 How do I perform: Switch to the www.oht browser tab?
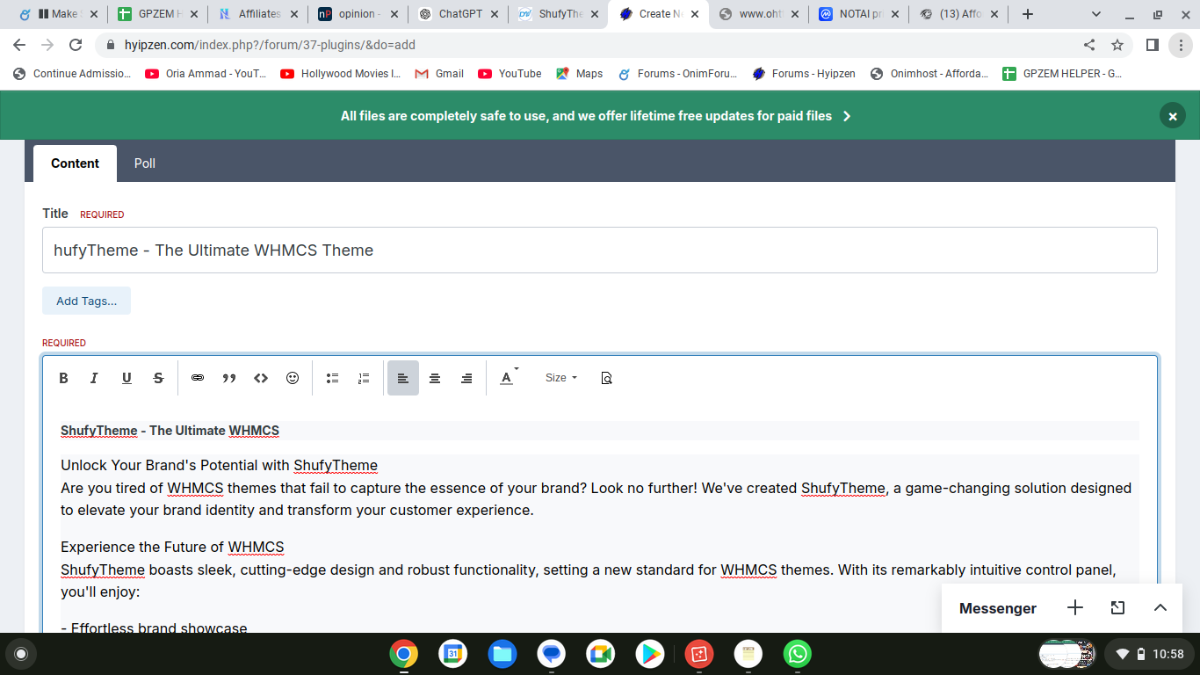[x=758, y=14]
